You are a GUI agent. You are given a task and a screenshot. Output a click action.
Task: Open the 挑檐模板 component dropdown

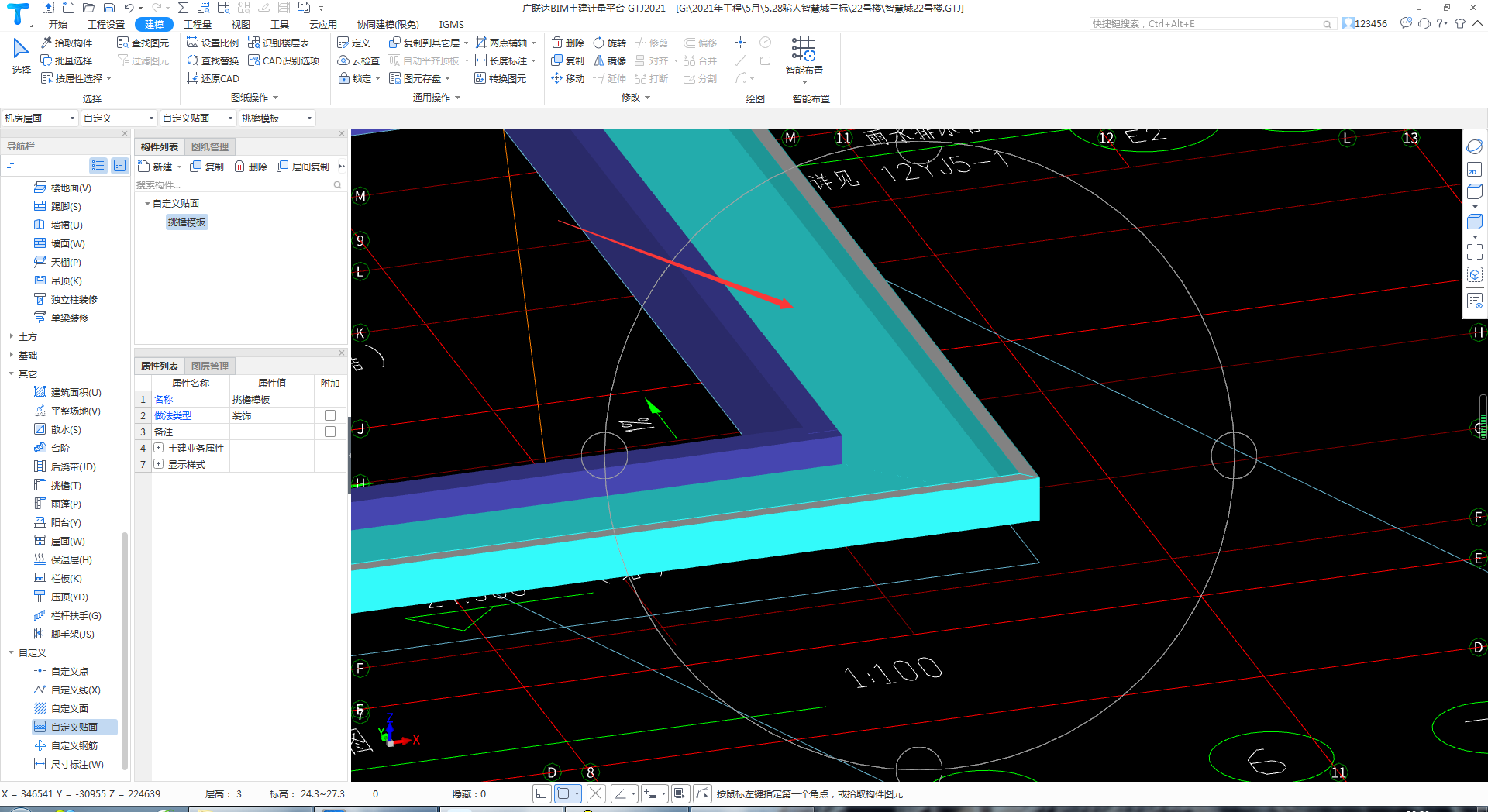[x=277, y=118]
